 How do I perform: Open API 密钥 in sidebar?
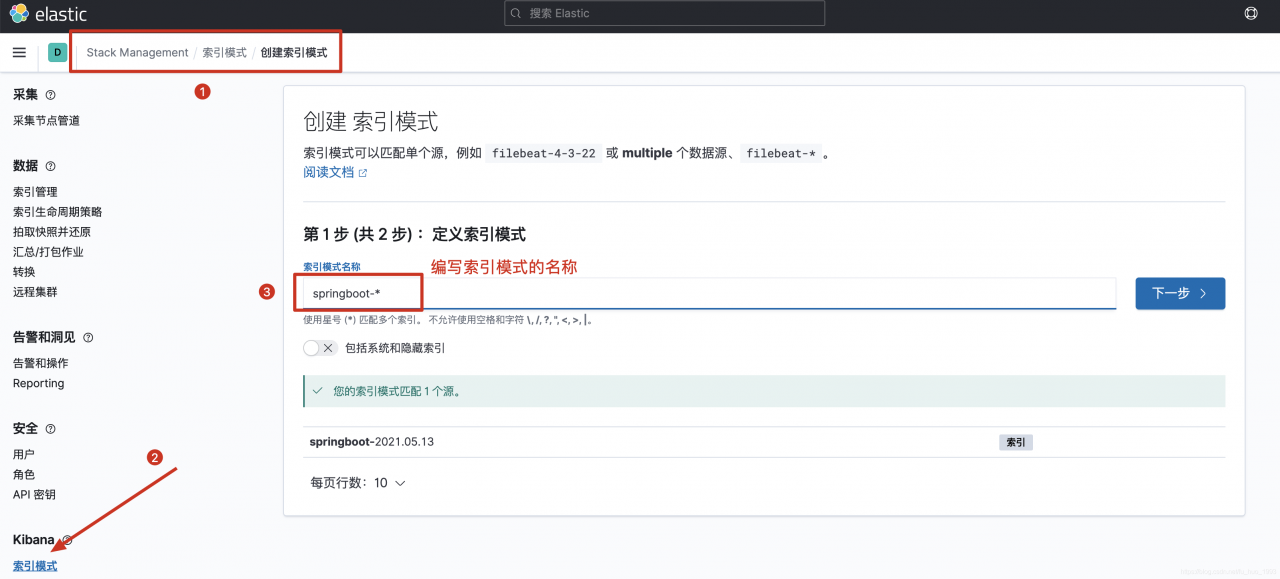coord(34,494)
